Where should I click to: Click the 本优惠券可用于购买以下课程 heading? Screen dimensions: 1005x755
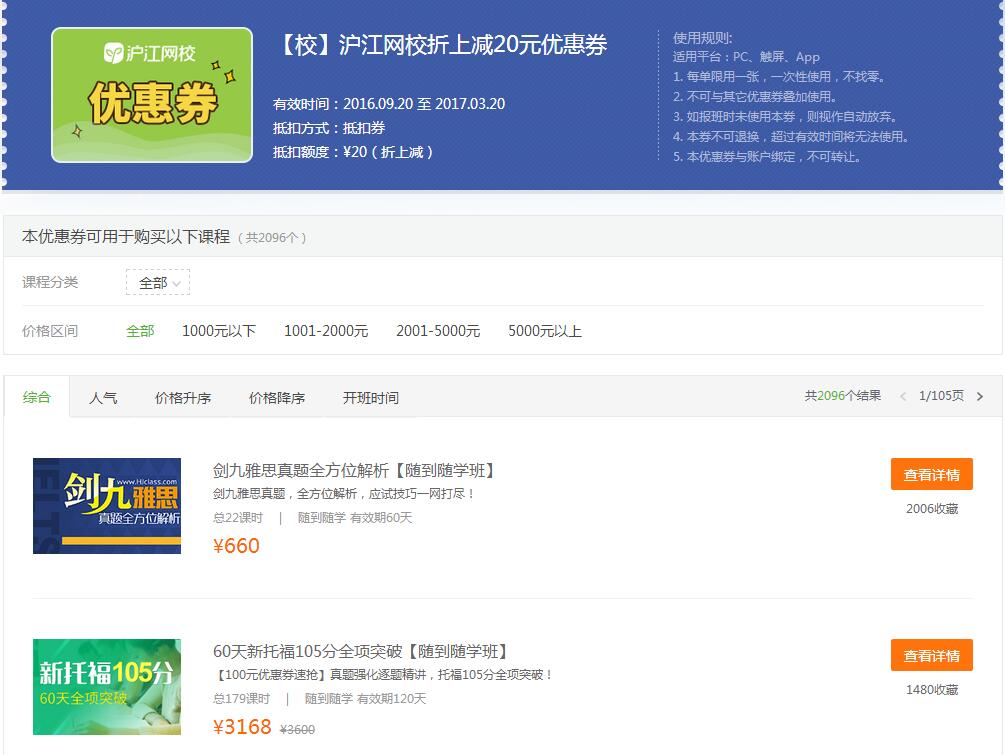(126, 236)
